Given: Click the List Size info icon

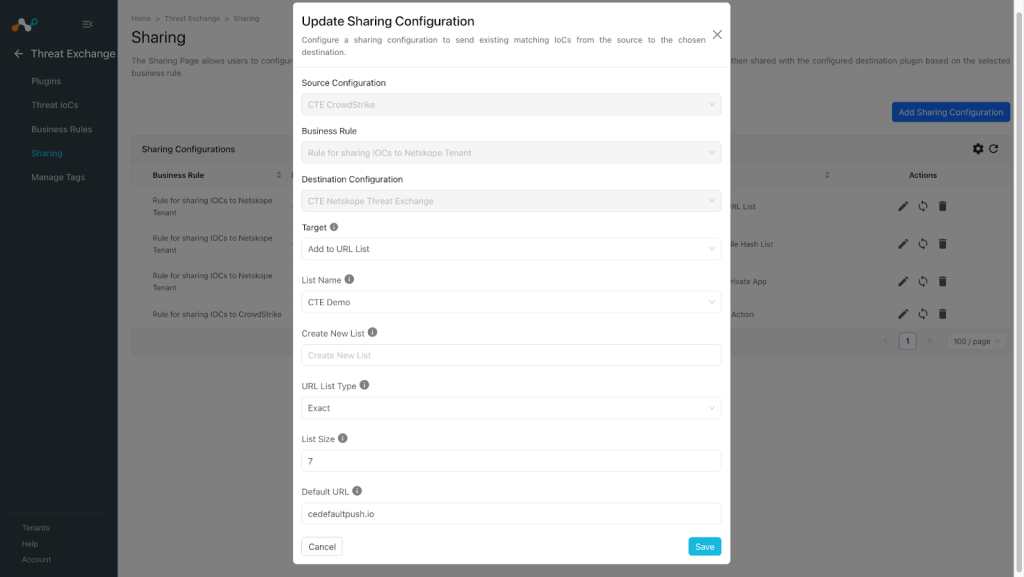Looking at the screenshot, I should [x=343, y=439].
